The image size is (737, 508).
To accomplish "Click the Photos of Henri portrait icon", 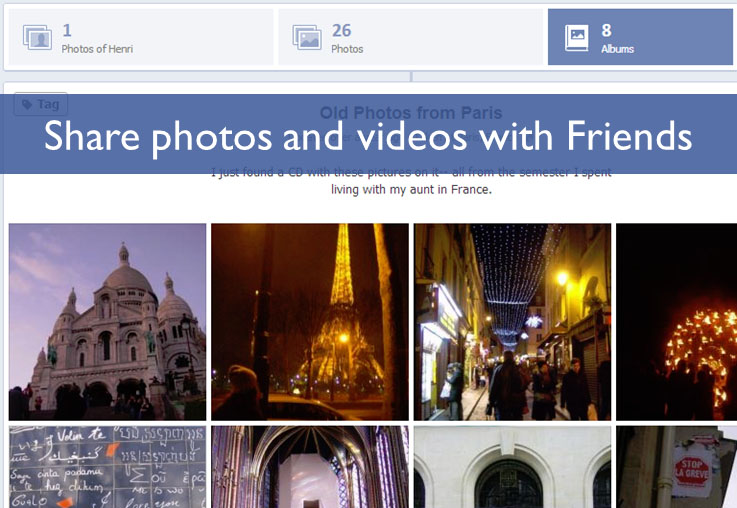I will [x=37, y=38].
